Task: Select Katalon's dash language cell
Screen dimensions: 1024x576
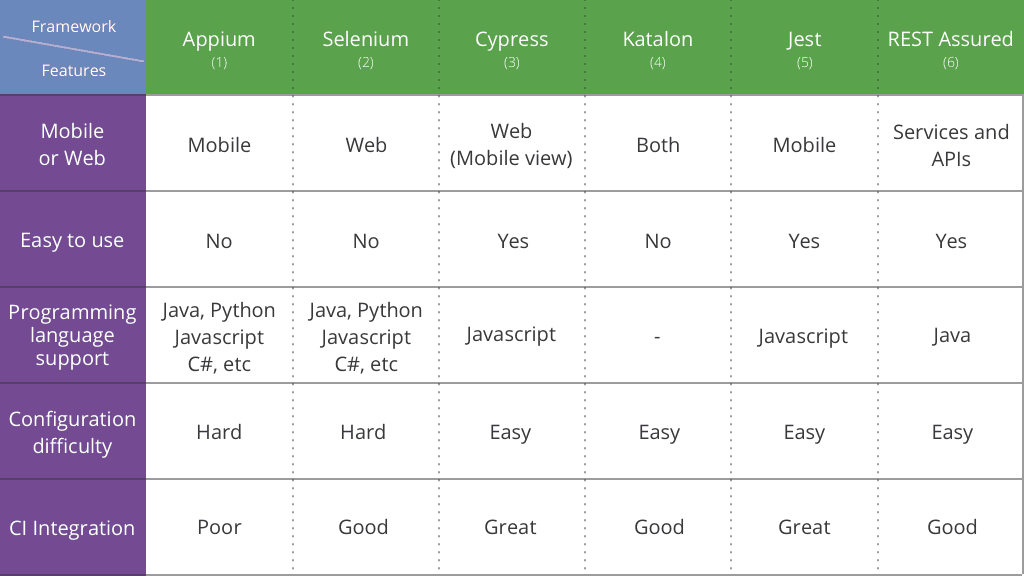Action: tap(658, 336)
